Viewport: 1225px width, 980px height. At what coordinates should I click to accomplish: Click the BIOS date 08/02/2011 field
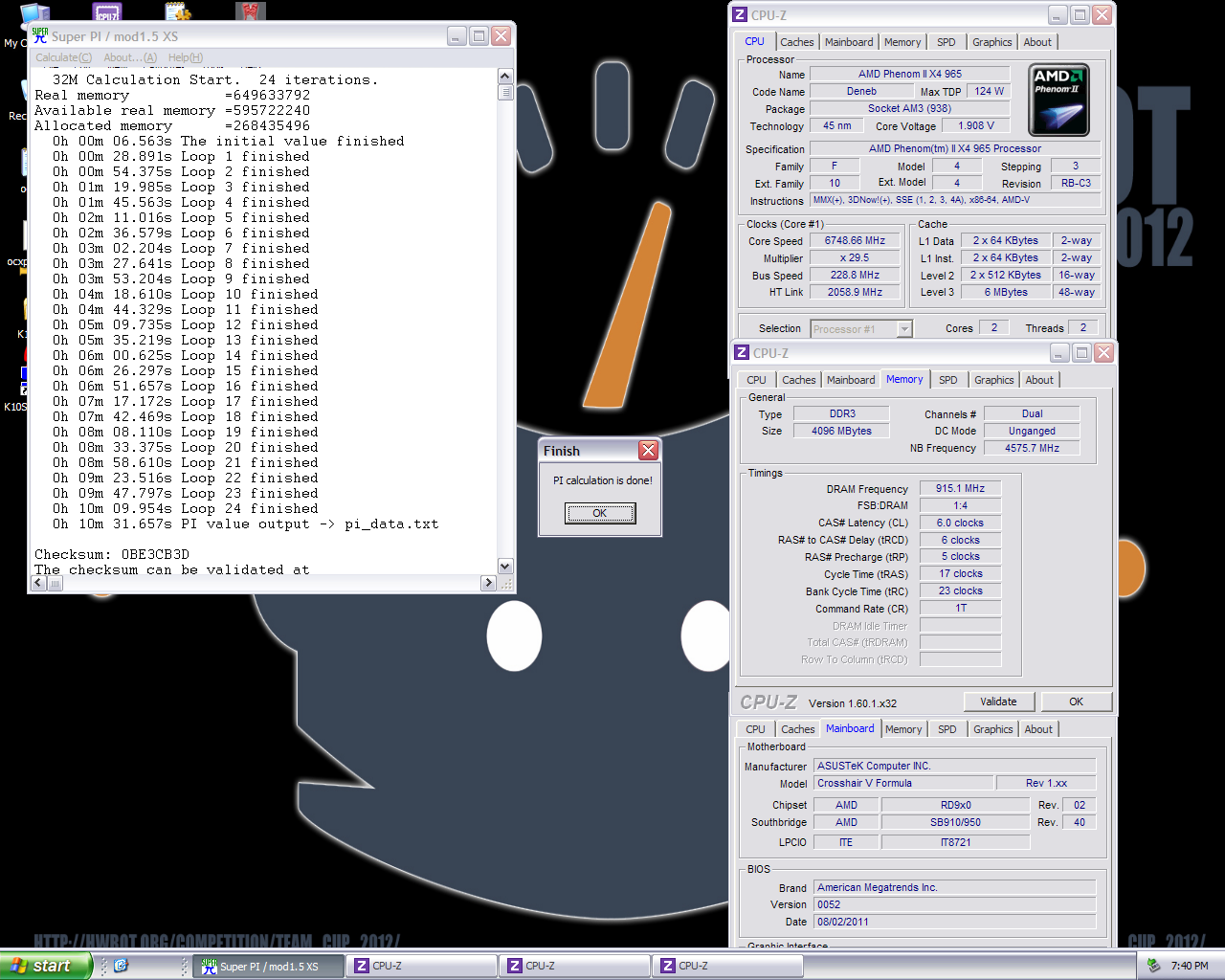tap(954, 922)
